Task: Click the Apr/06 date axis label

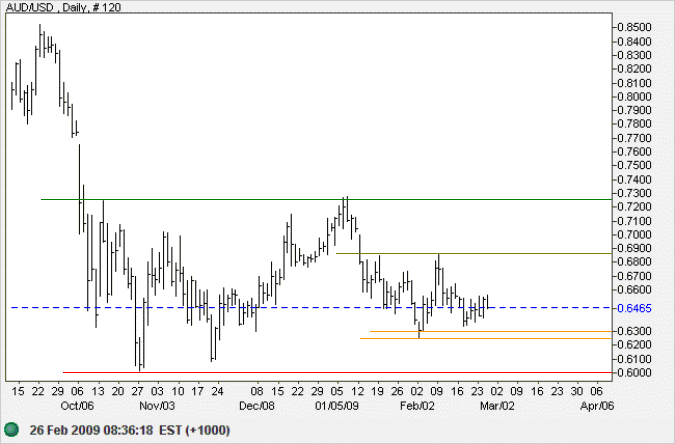Action: [x=597, y=406]
